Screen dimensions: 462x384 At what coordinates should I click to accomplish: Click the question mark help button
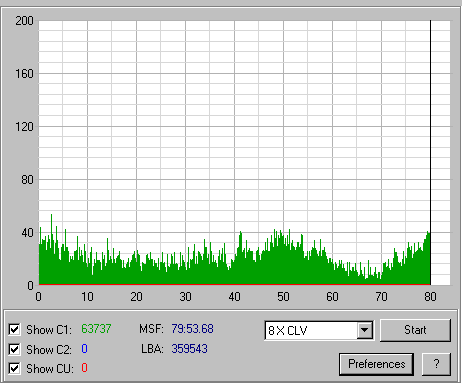pos(436,364)
